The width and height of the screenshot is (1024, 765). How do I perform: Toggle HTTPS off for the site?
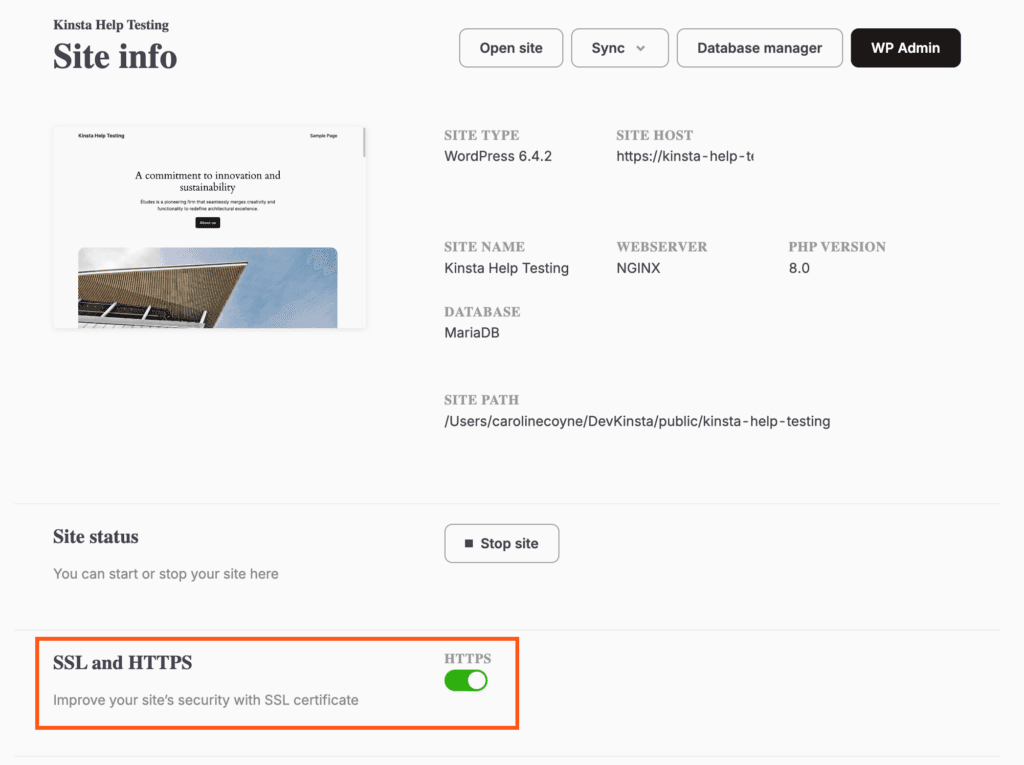tap(466, 680)
